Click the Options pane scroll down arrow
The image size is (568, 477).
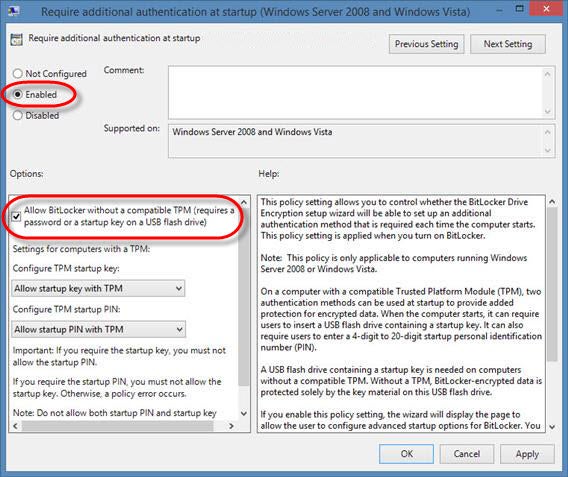pyautogui.click(x=244, y=413)
